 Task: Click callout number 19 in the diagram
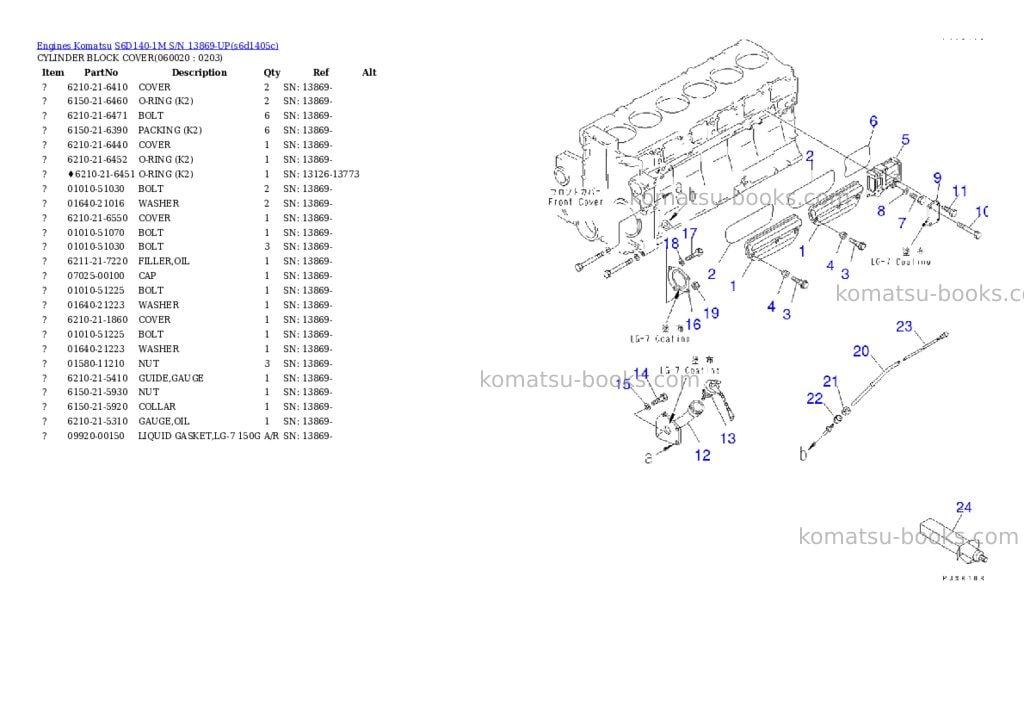[711, 314]
